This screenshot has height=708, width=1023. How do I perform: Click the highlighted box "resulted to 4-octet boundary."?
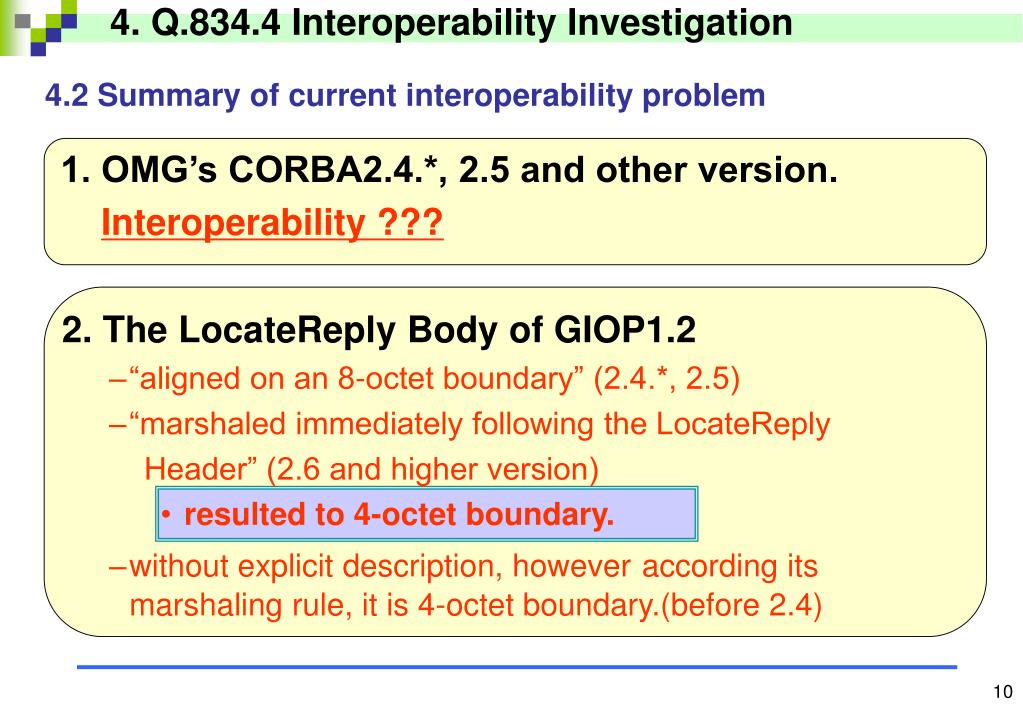(x=427, y=514)
